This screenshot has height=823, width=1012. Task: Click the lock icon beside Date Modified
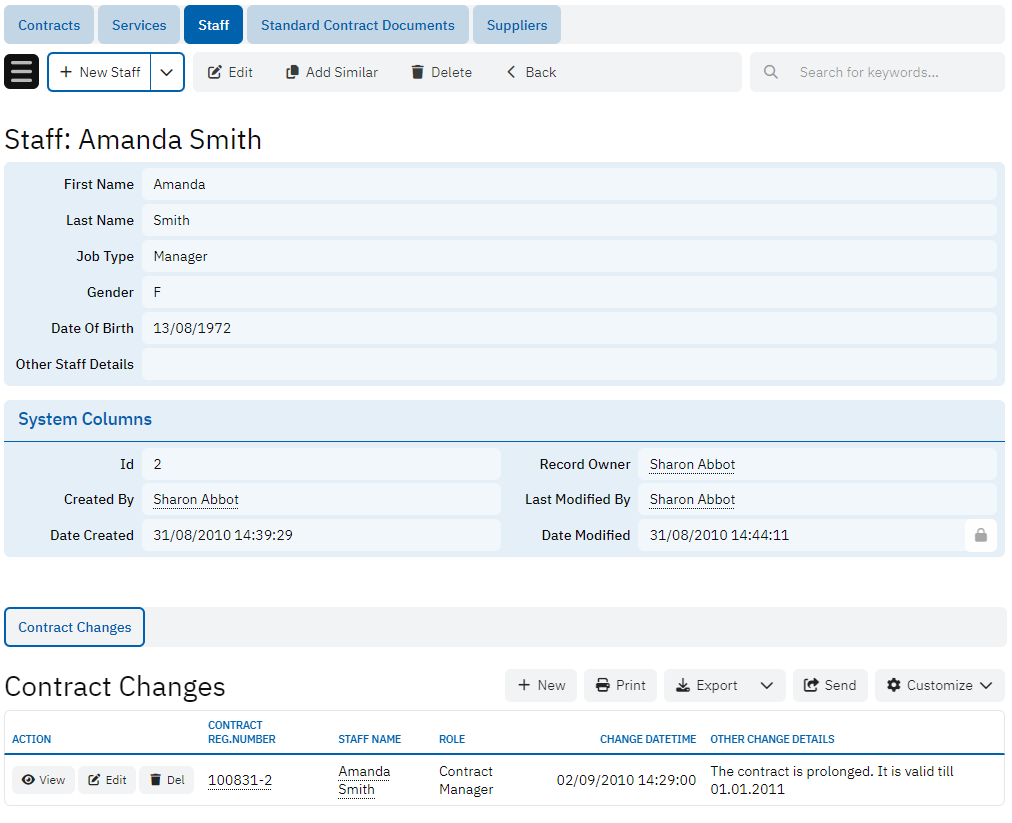point(980,536)
